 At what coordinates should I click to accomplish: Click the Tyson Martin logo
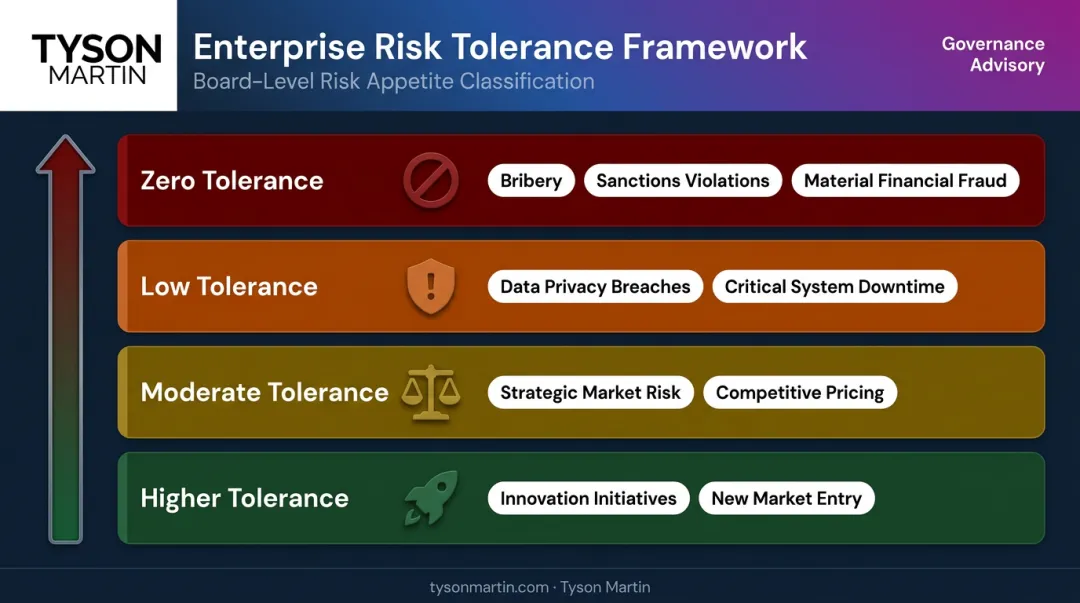tap(97, 59)
